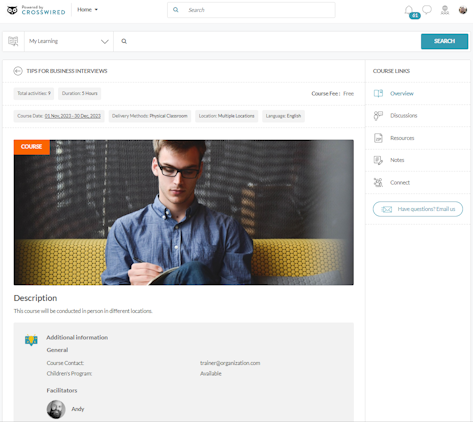Click the course date range link
473x422 pixels.
pyautogui.click(x=73, y=116)
